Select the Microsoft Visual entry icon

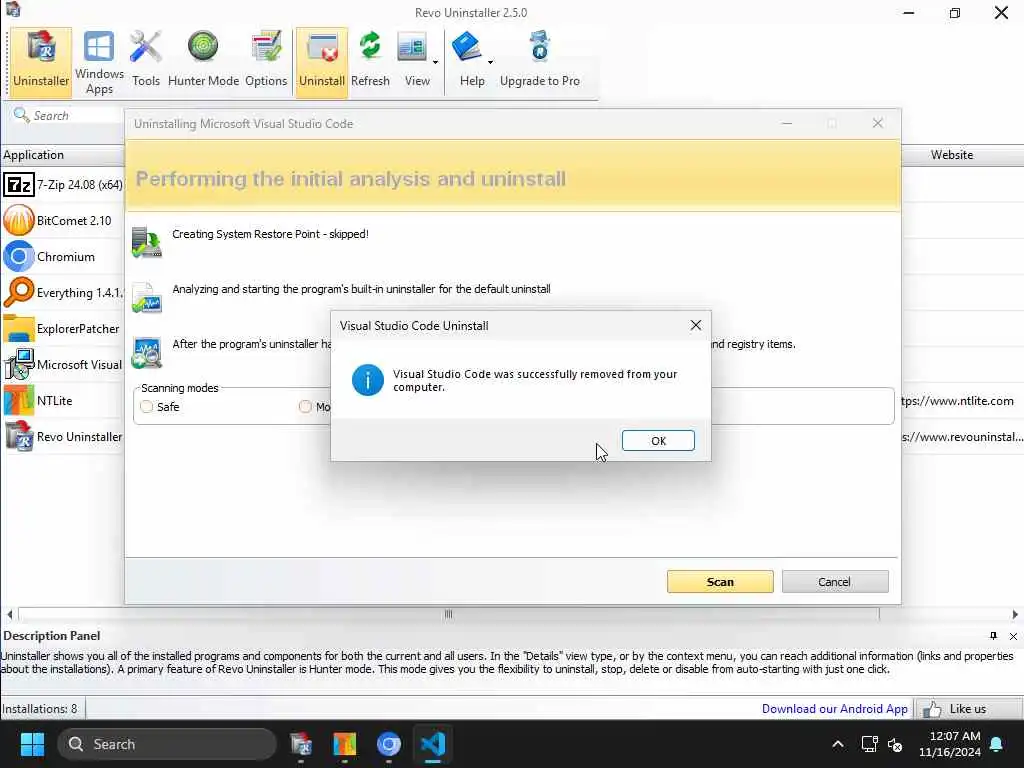click(x=18, y=364)
